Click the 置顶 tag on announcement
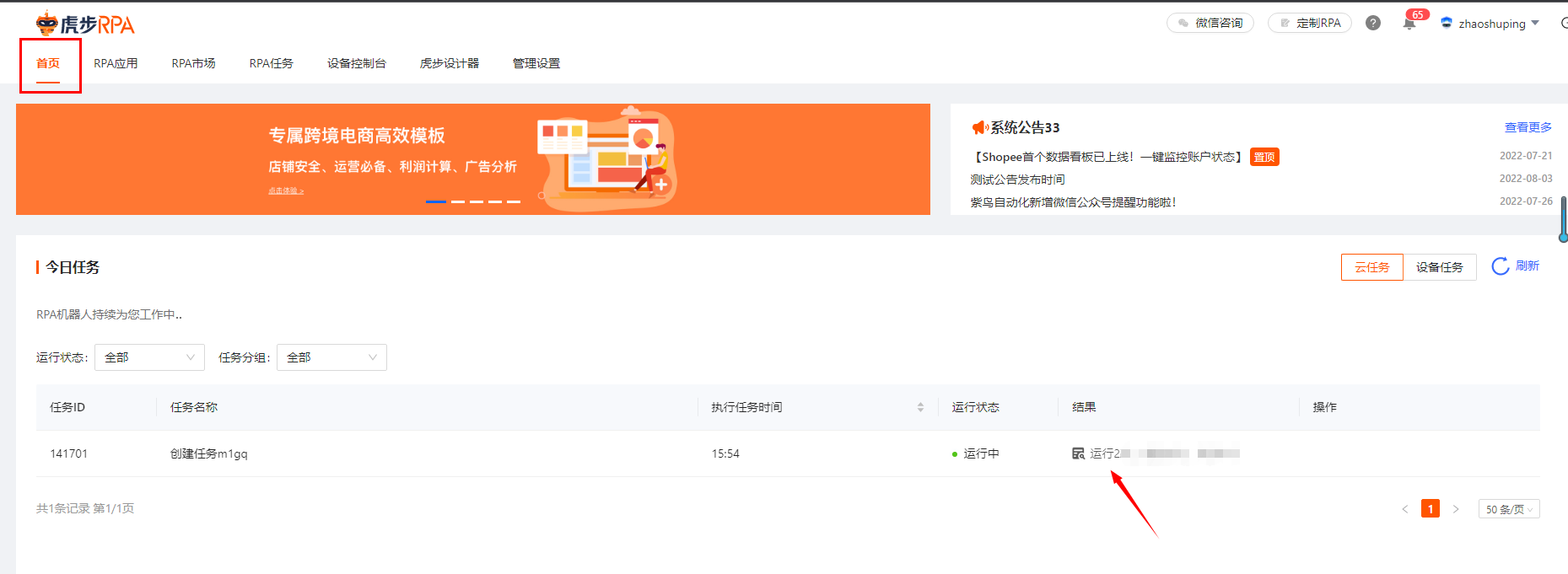 click(1264, 157)
